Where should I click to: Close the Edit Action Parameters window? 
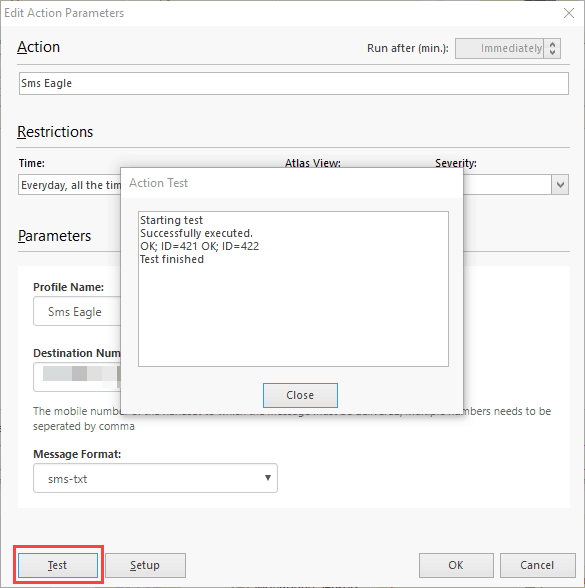(568, 13)
